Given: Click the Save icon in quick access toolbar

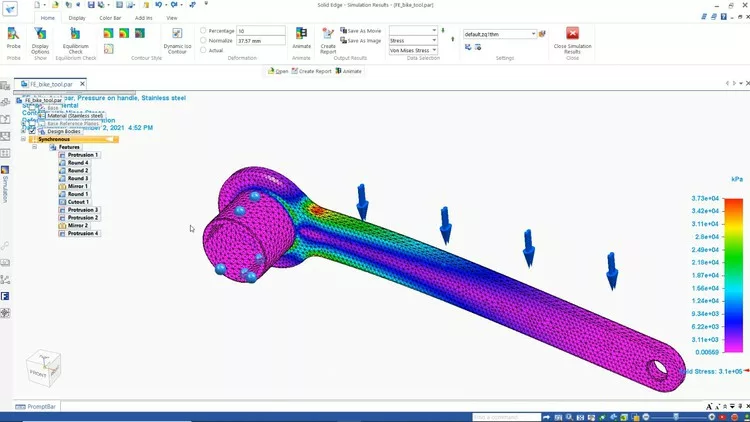Looking at the screenshot, I should click(91, 5).
